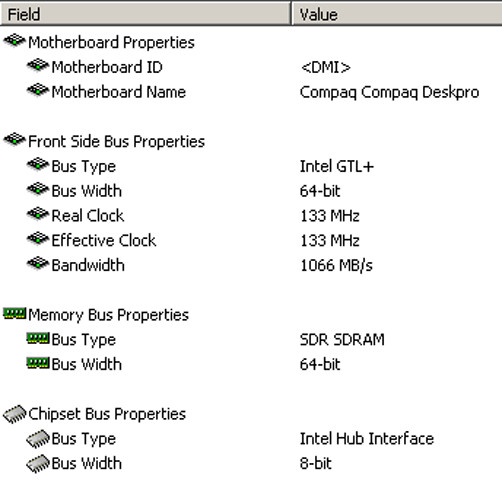Select the Intel Hub Interface value
The image size is (502, 488).
pos(367,439)
